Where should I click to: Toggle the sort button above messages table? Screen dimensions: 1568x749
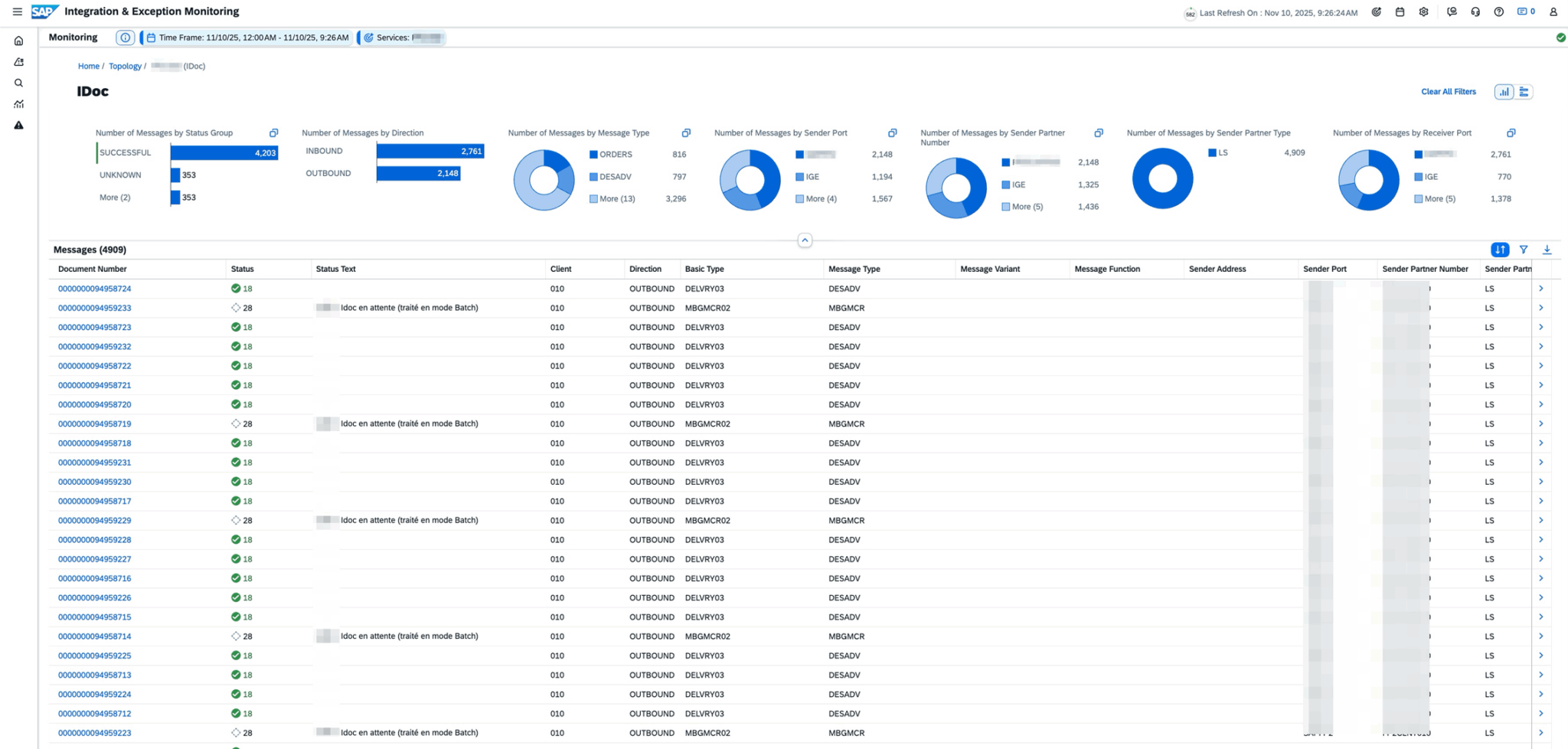tap(1500, 250)
